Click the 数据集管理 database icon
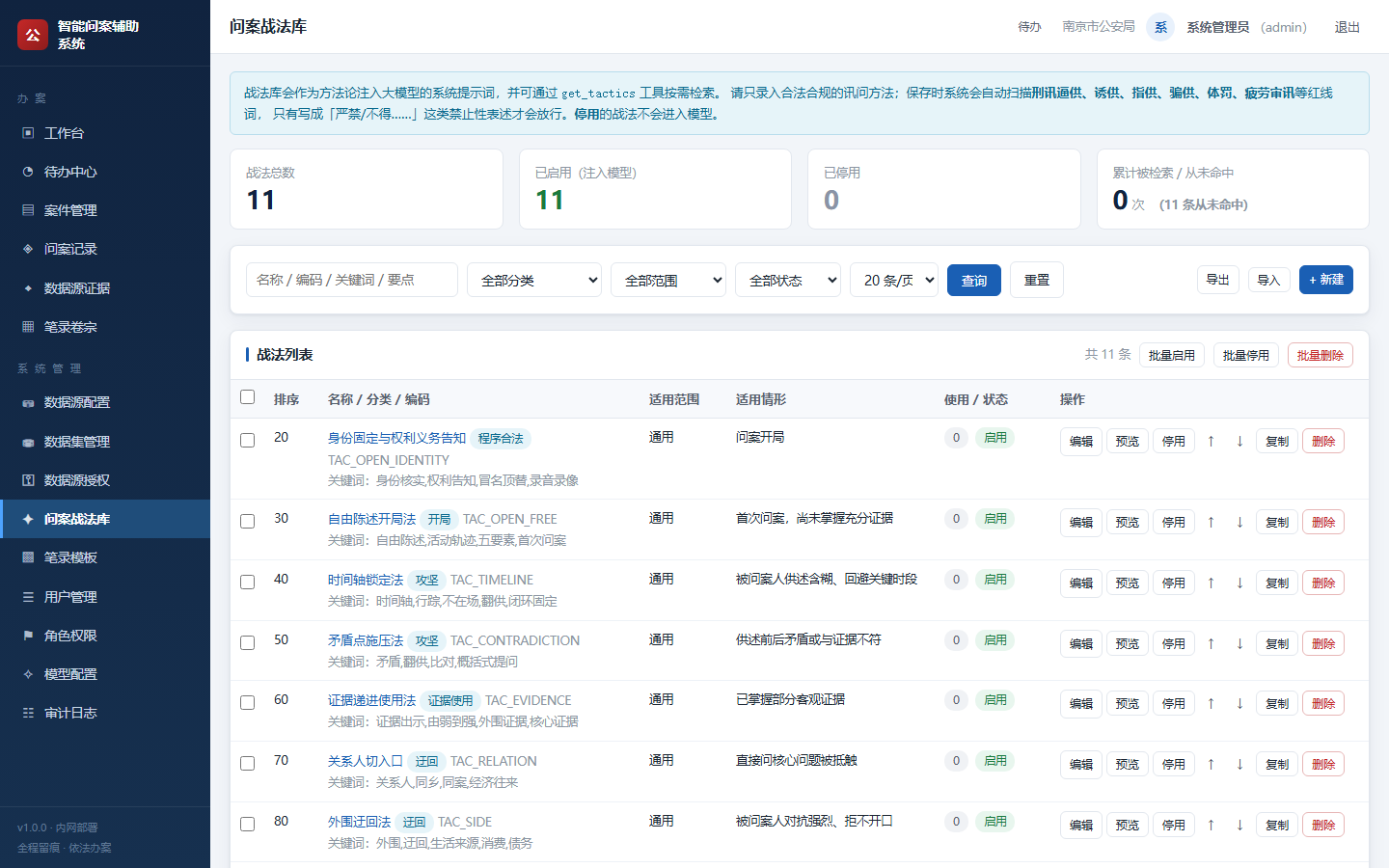This screenshot has width=1389, height=868. (x=28, y=442)
